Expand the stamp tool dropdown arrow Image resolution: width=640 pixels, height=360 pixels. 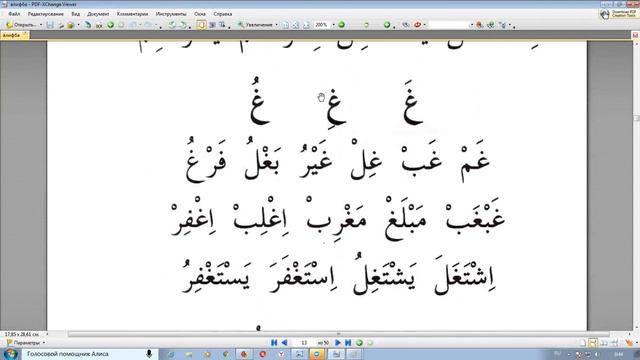click(x=424, y=25)
